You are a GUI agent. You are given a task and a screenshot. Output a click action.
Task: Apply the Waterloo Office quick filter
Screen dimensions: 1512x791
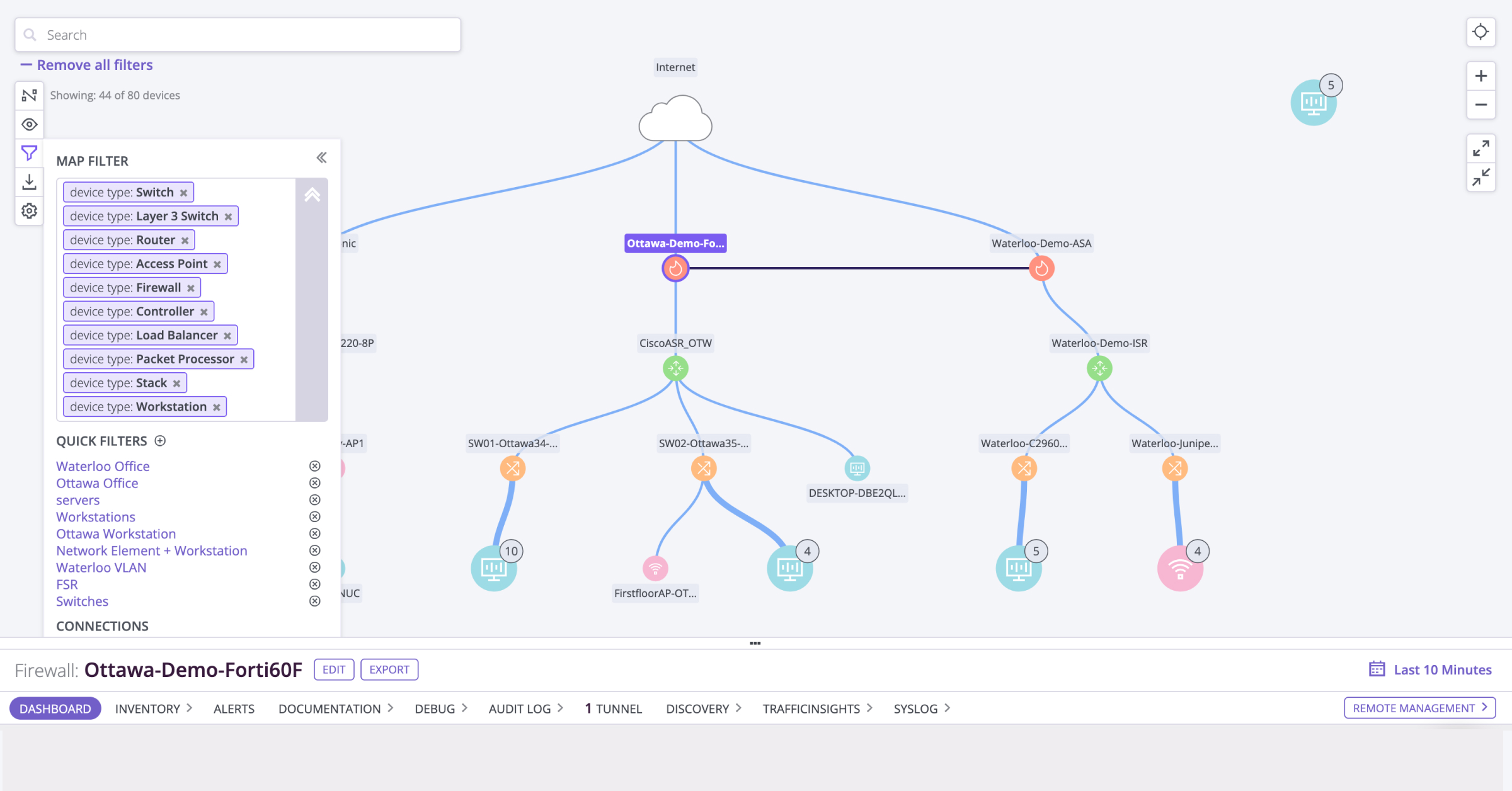pyautogui.click(x=103, y=466)
